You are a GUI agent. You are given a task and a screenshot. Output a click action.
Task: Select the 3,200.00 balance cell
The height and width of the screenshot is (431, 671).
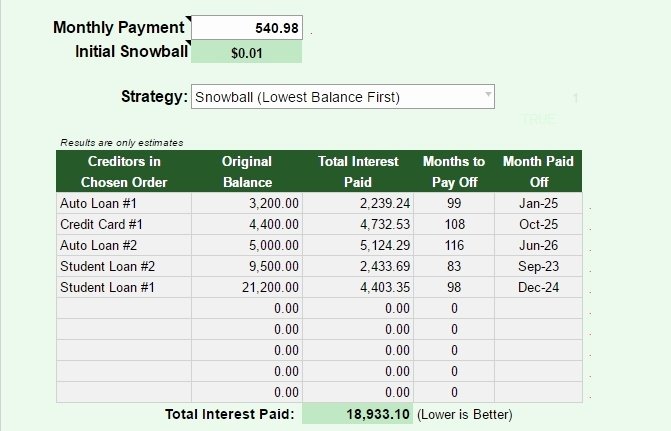(x=247, y=203)
